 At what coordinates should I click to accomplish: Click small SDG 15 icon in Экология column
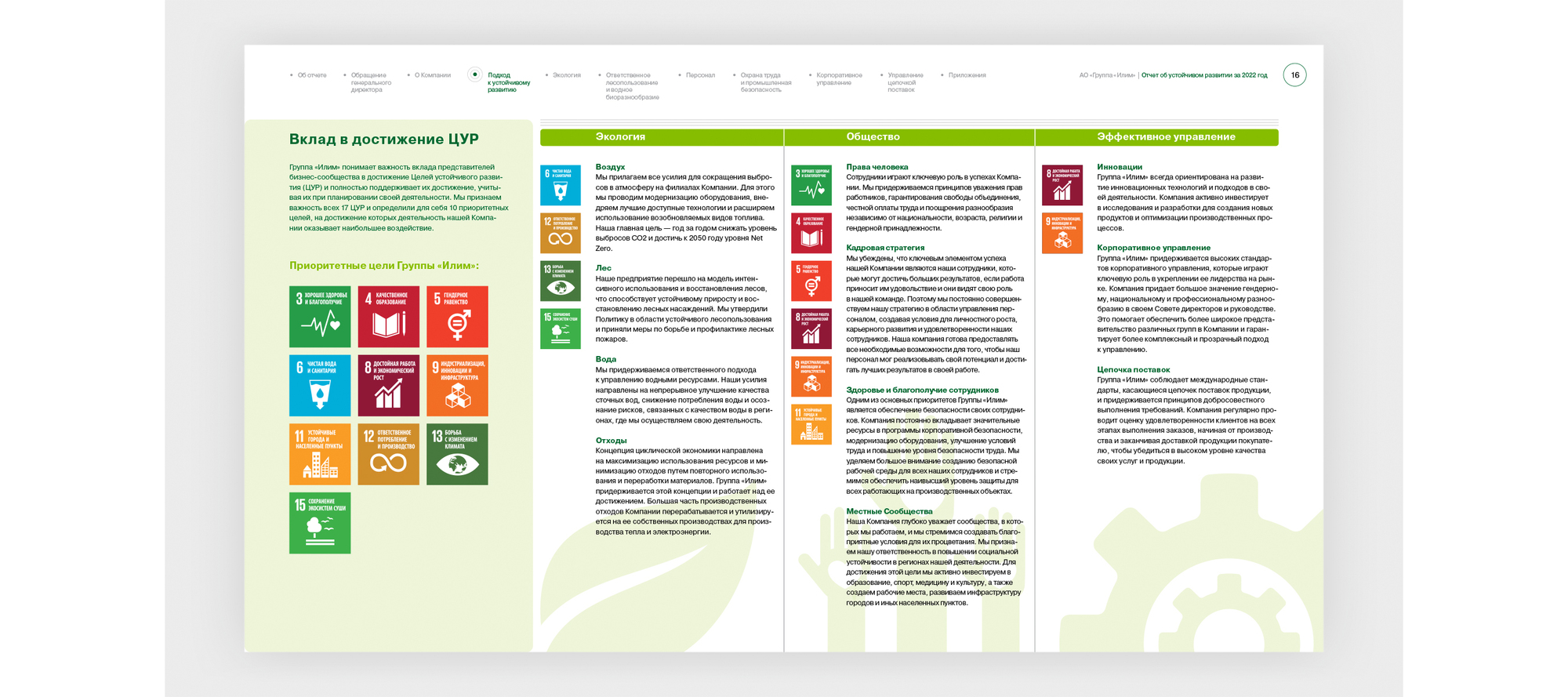(x=561, y=329)
